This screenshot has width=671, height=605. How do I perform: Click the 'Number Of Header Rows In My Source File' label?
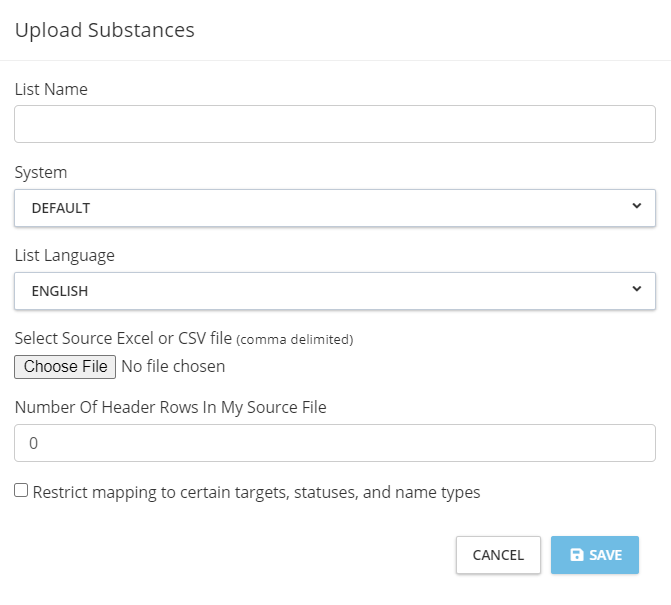point(170,407)
